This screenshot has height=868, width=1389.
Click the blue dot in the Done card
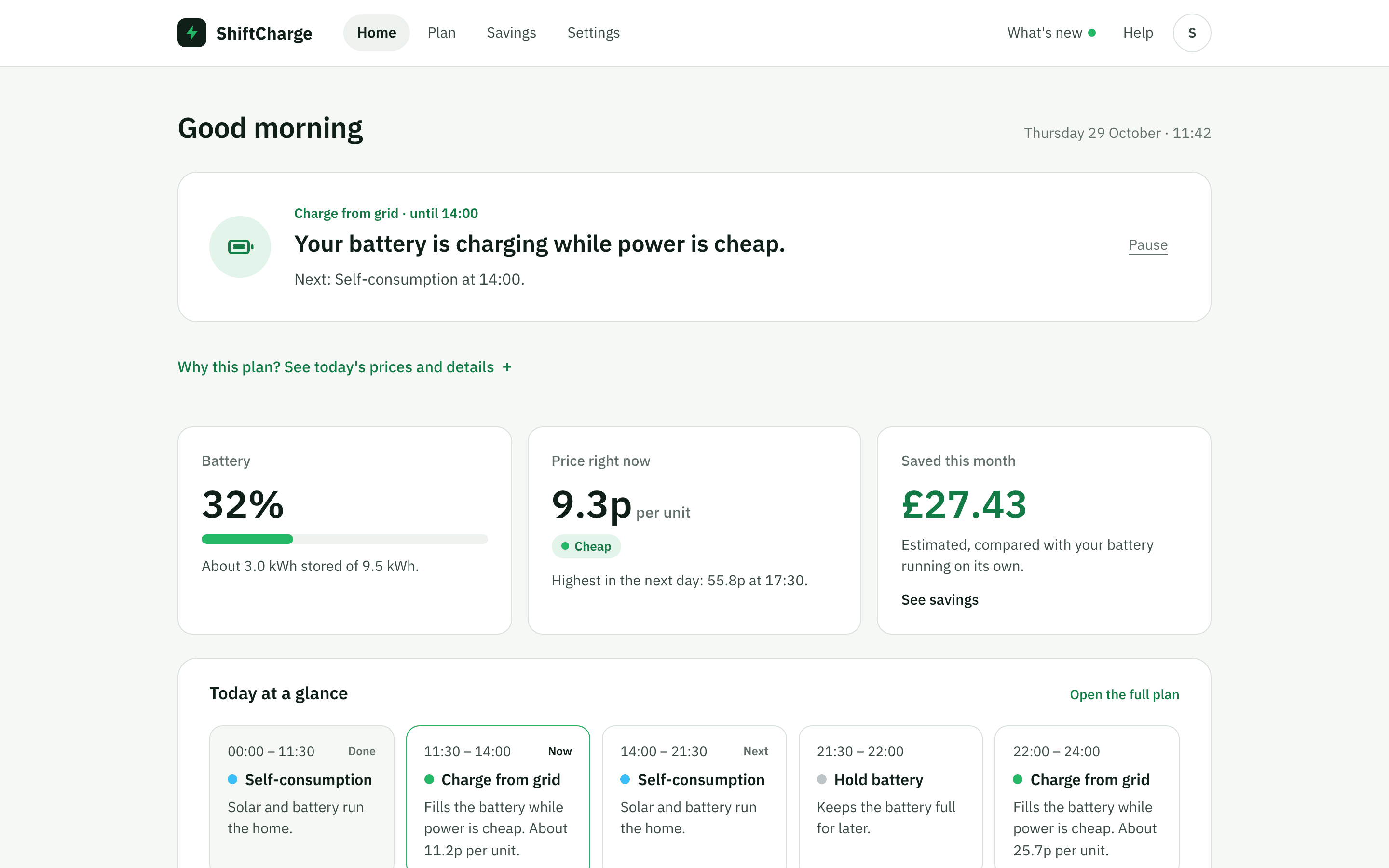coord(232,779)
